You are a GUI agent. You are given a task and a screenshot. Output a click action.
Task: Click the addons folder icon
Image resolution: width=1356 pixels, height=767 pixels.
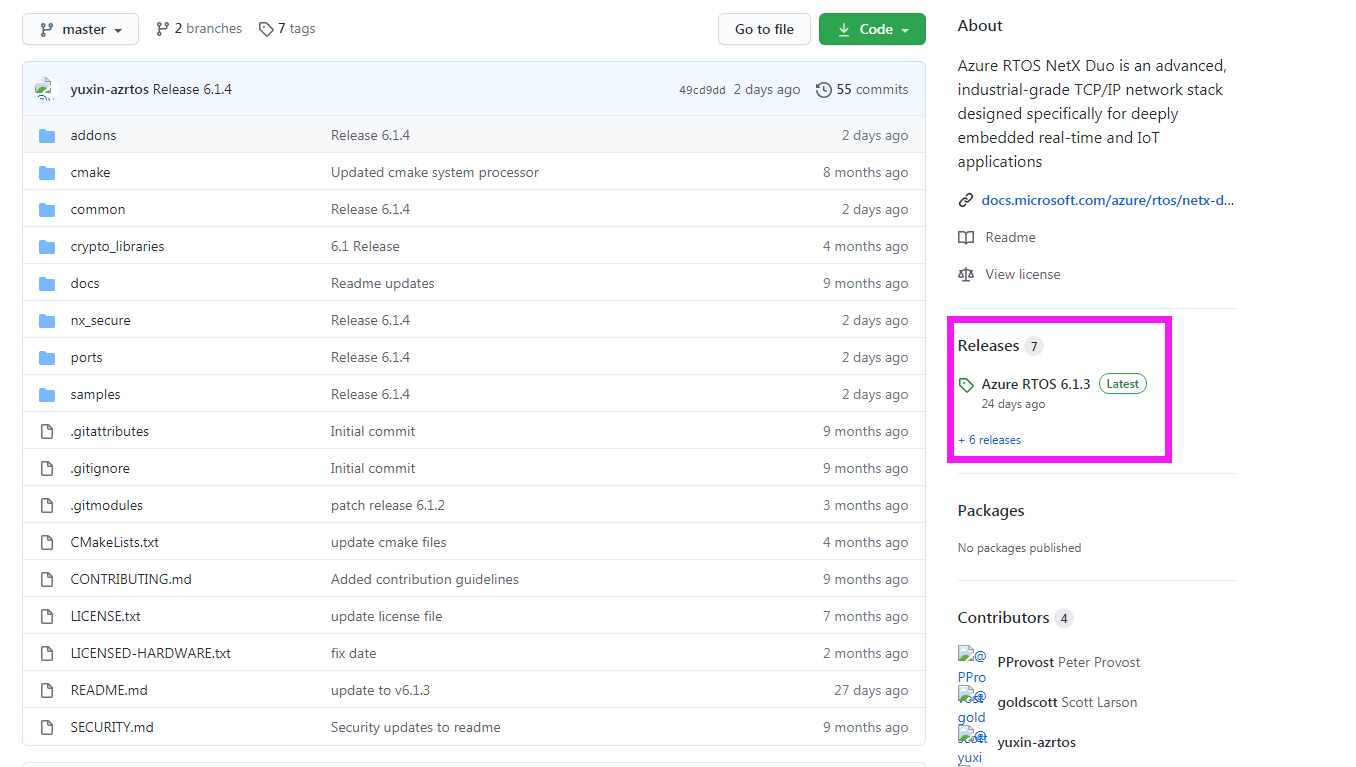coord(47,135)
